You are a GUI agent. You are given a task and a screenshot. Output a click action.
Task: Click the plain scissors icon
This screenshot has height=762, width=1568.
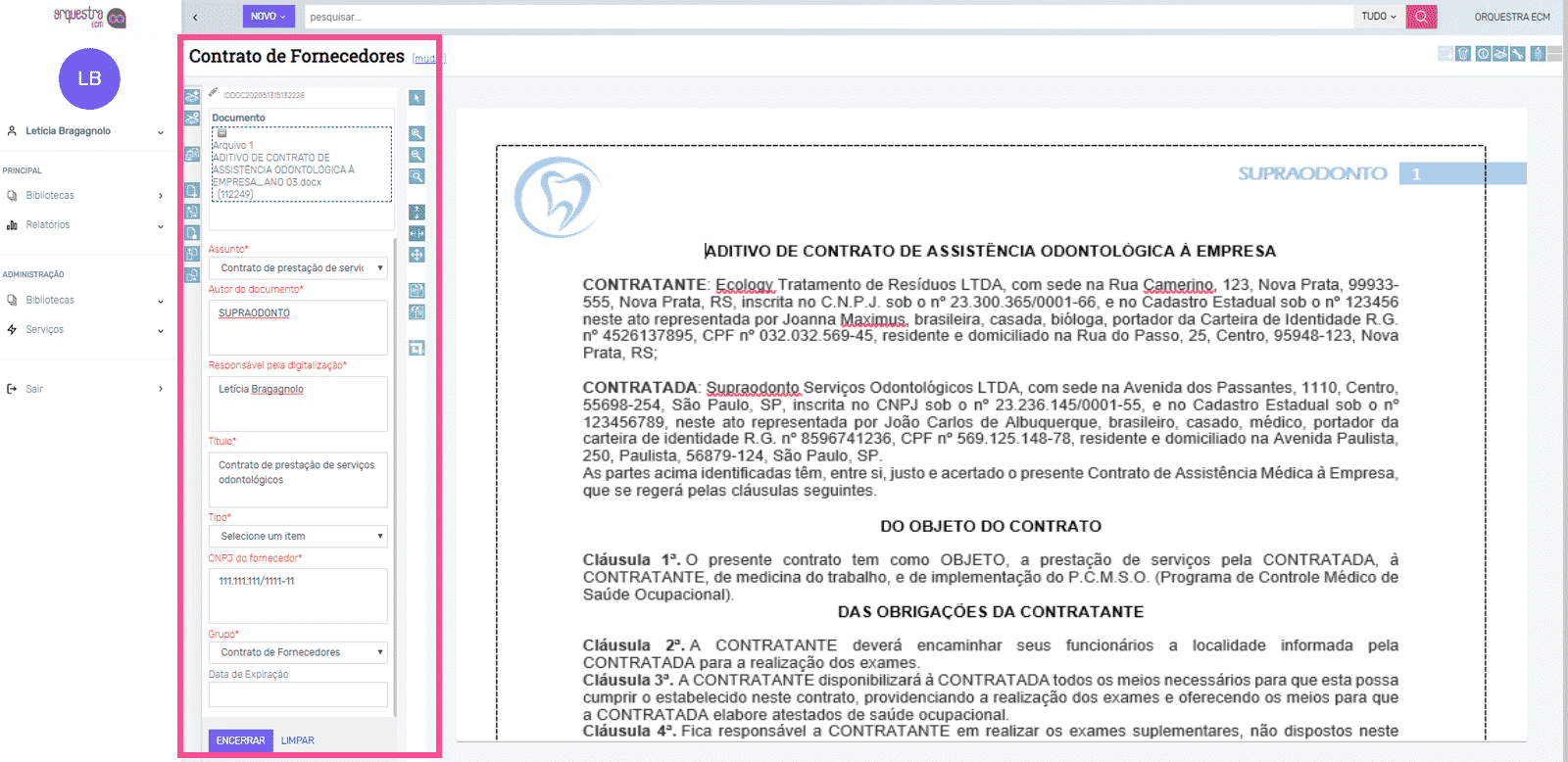pyautogui.click(x=192, y=118)
